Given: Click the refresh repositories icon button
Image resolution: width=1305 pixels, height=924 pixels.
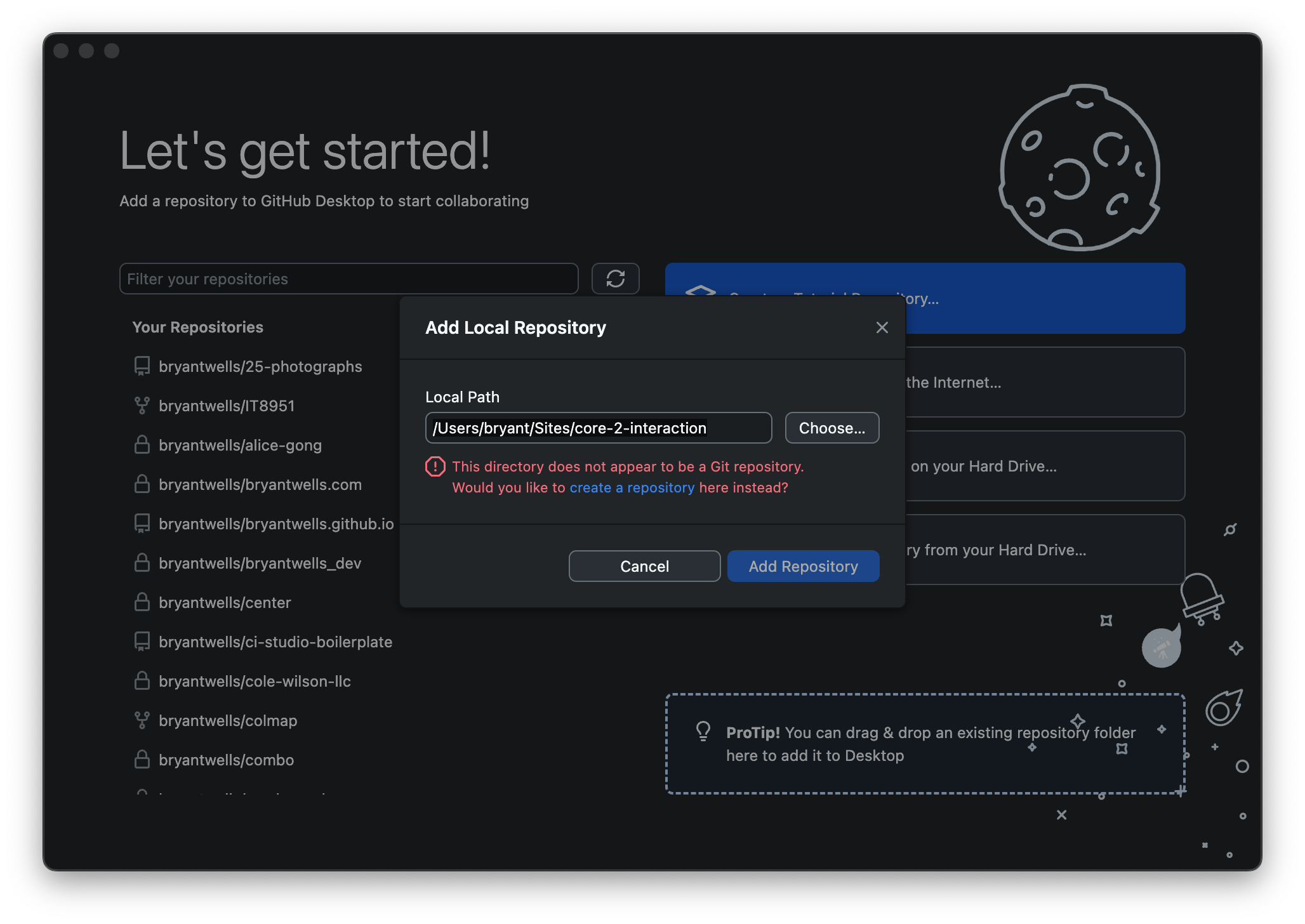Looking at the screenshot, I should (x=615, y=279).
